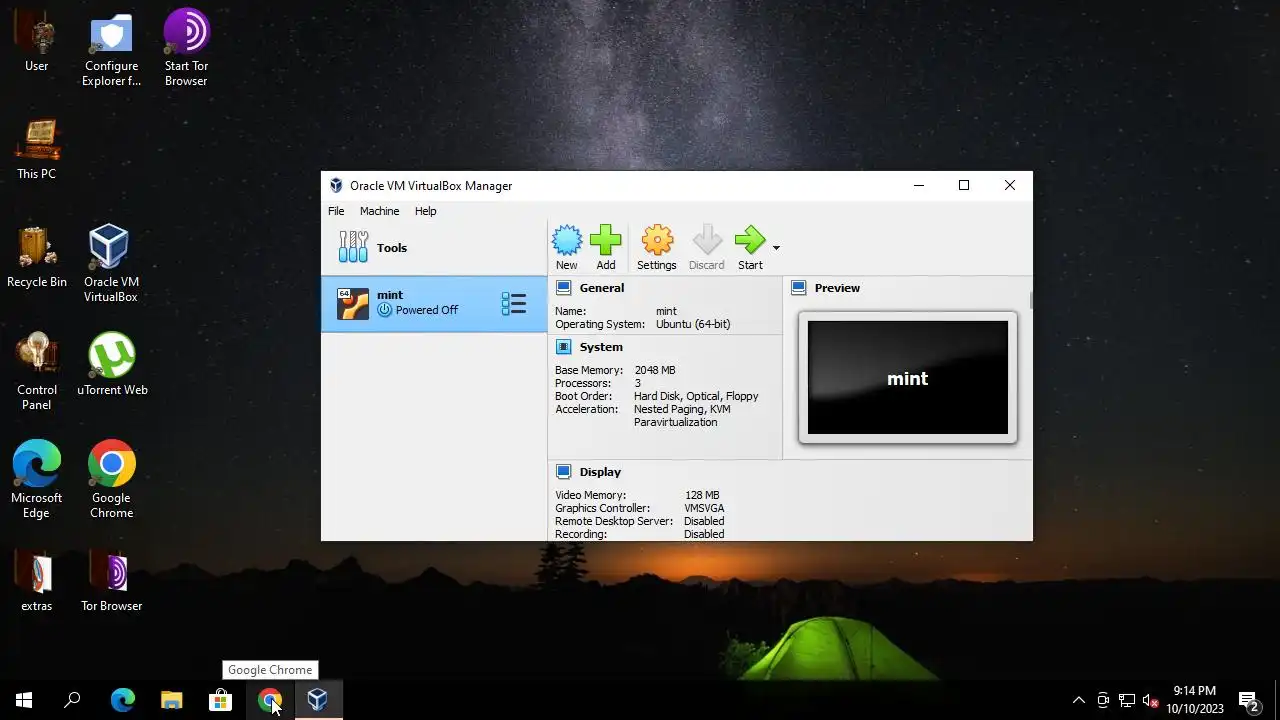Click the System section header

(x=601, y=347)
